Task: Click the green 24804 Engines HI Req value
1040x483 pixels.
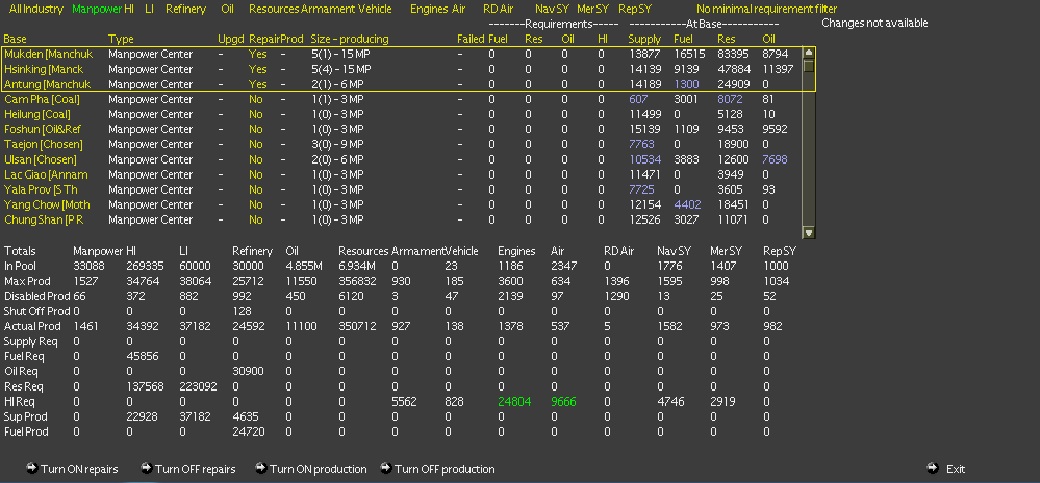Action: (515, 401)
